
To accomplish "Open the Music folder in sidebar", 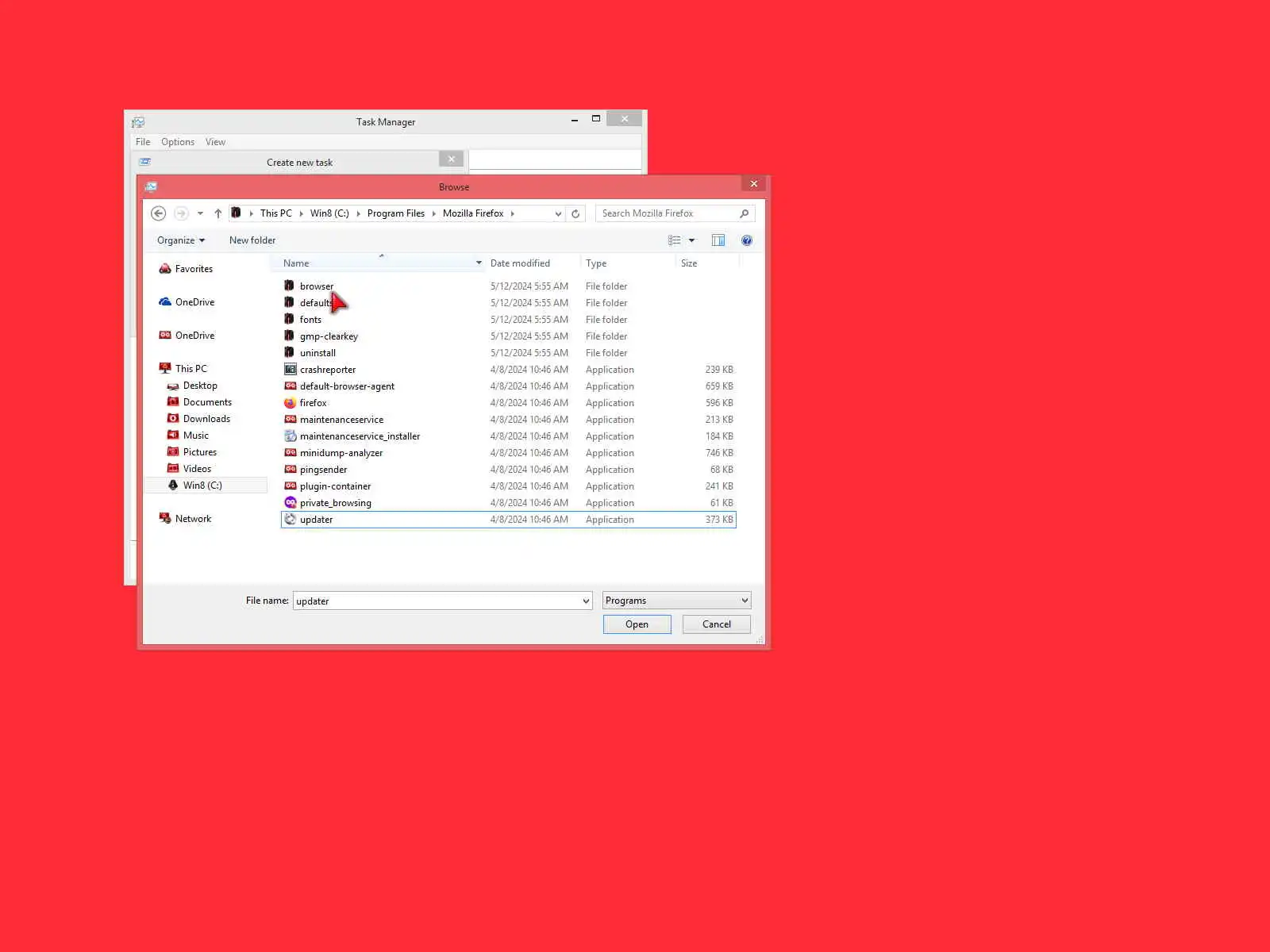I will [195, 436].
